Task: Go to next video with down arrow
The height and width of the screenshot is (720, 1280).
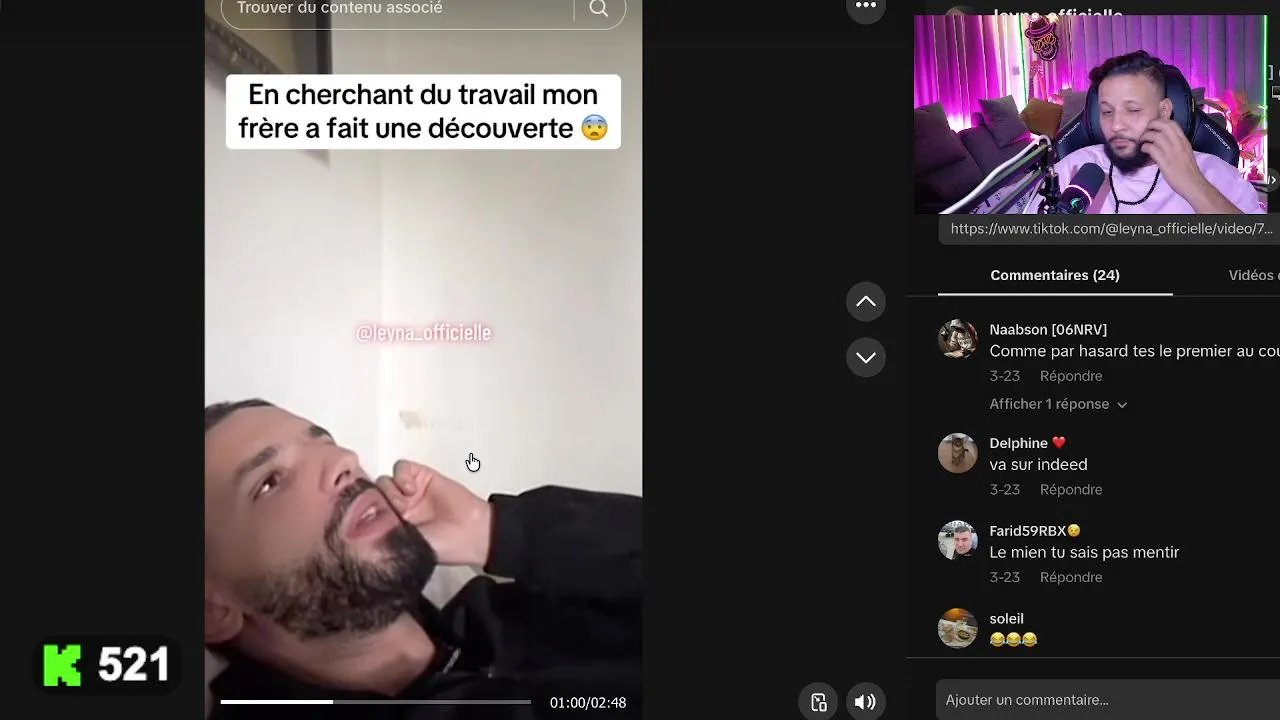Action: tap(866, 357)
